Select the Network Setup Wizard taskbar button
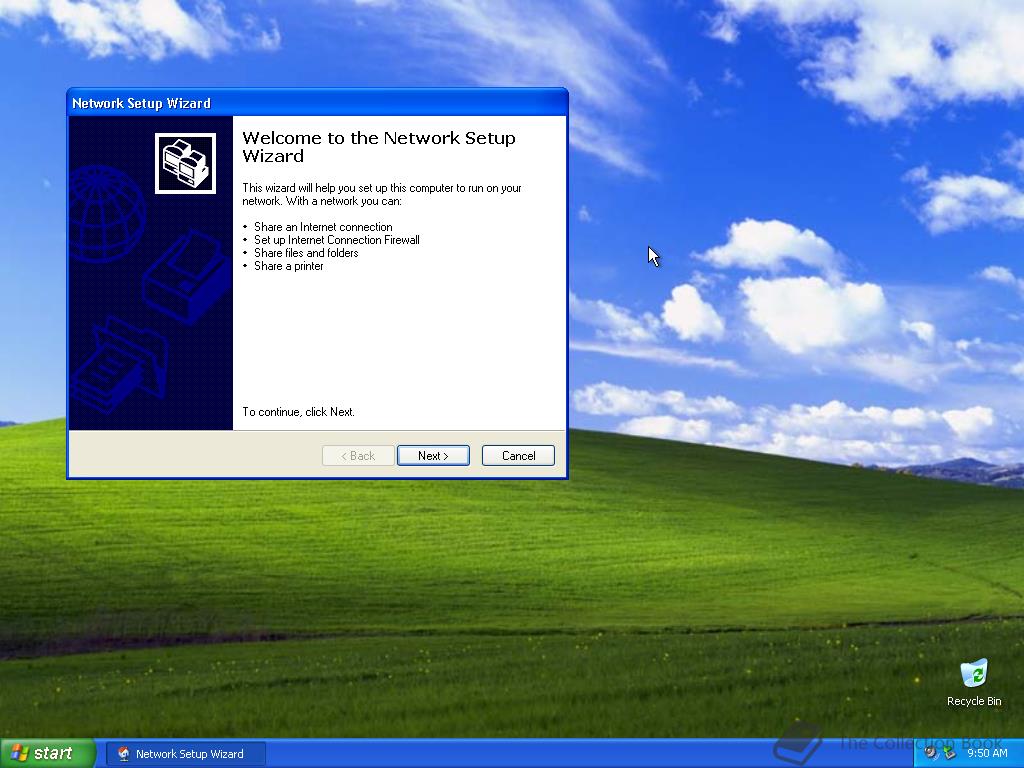1024x768 pixels. point(185,754)
